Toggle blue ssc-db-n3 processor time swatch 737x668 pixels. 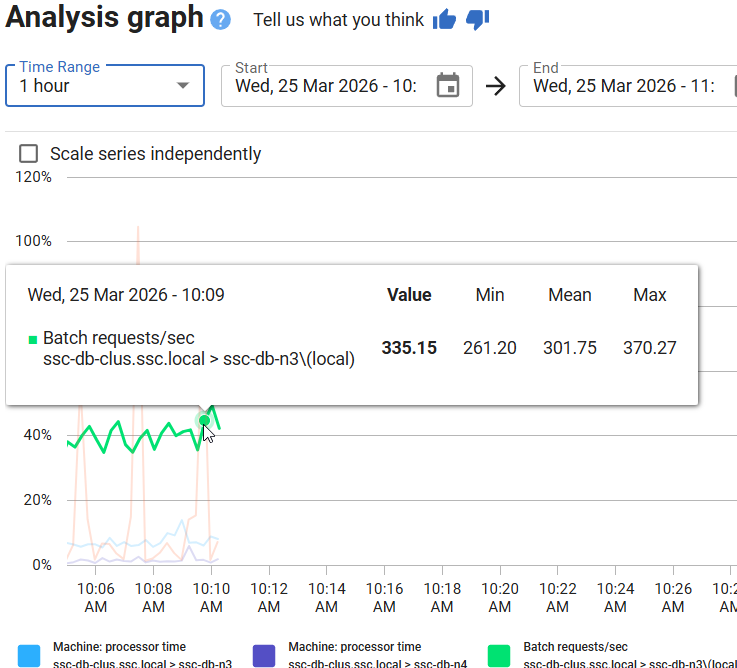(30, 655)
